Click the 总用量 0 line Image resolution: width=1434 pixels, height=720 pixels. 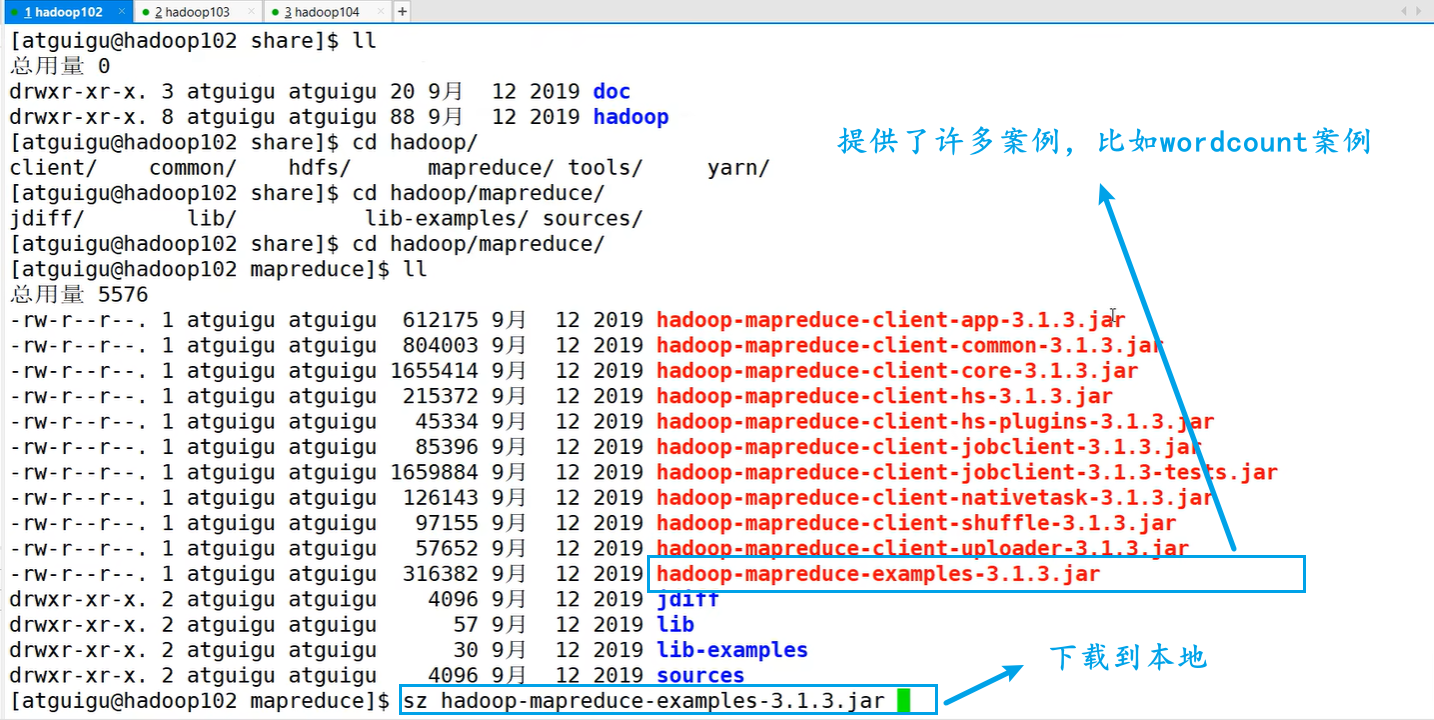(60, 66)
